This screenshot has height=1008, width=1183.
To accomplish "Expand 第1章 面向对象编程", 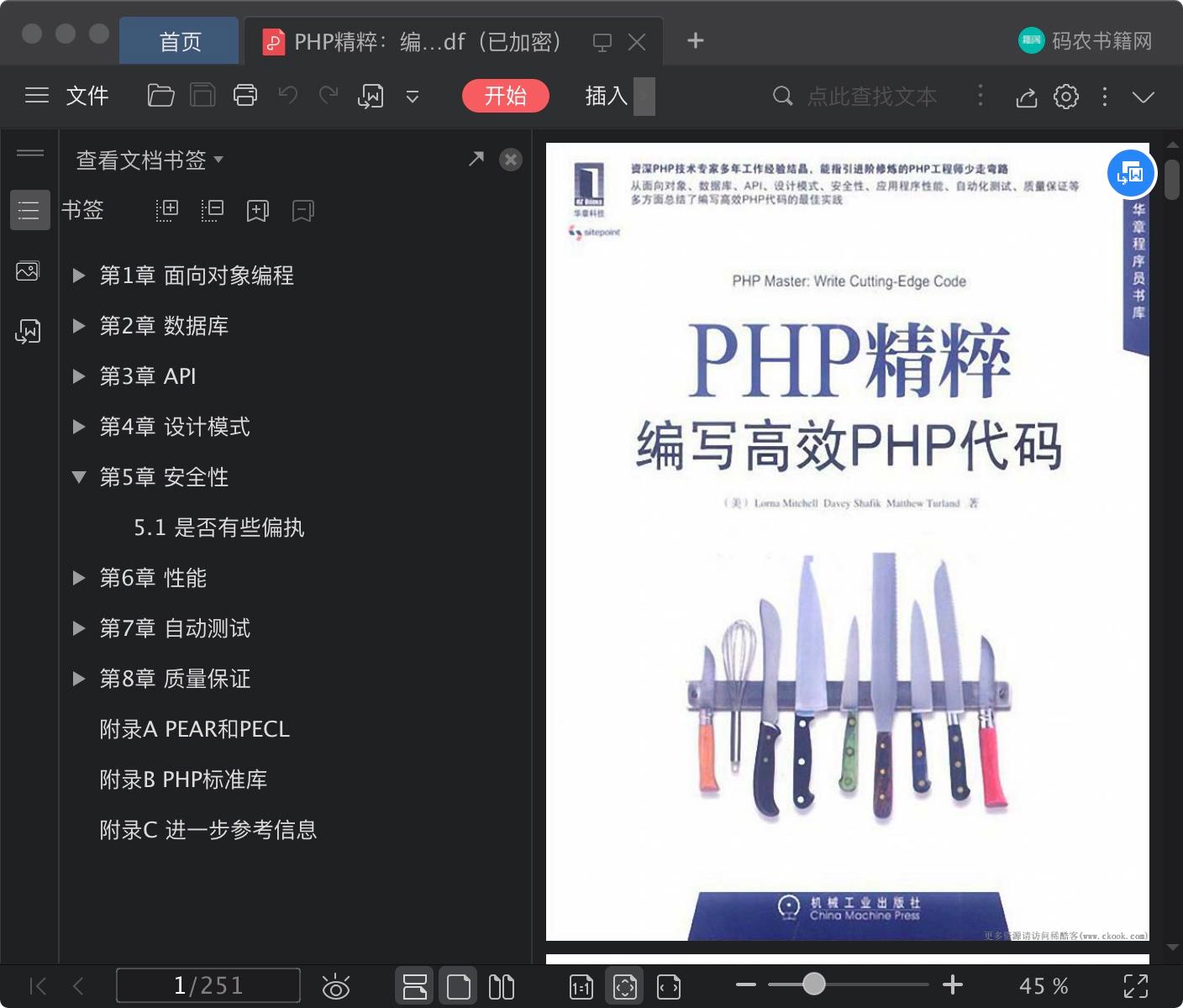I will point(79,276).
